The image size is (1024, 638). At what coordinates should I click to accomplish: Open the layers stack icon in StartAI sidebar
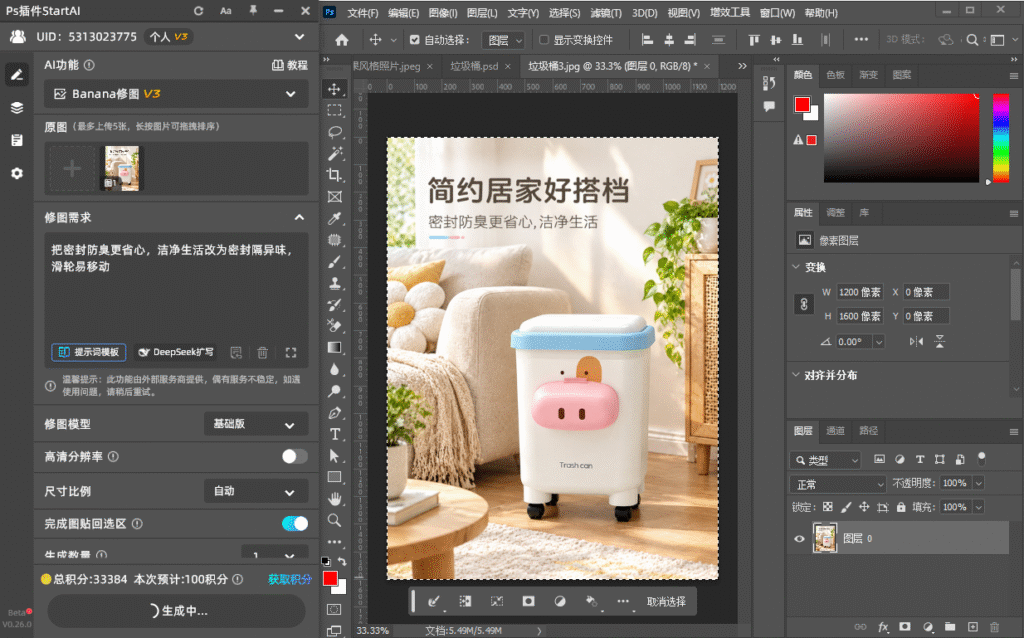click(x=17, y=108)
